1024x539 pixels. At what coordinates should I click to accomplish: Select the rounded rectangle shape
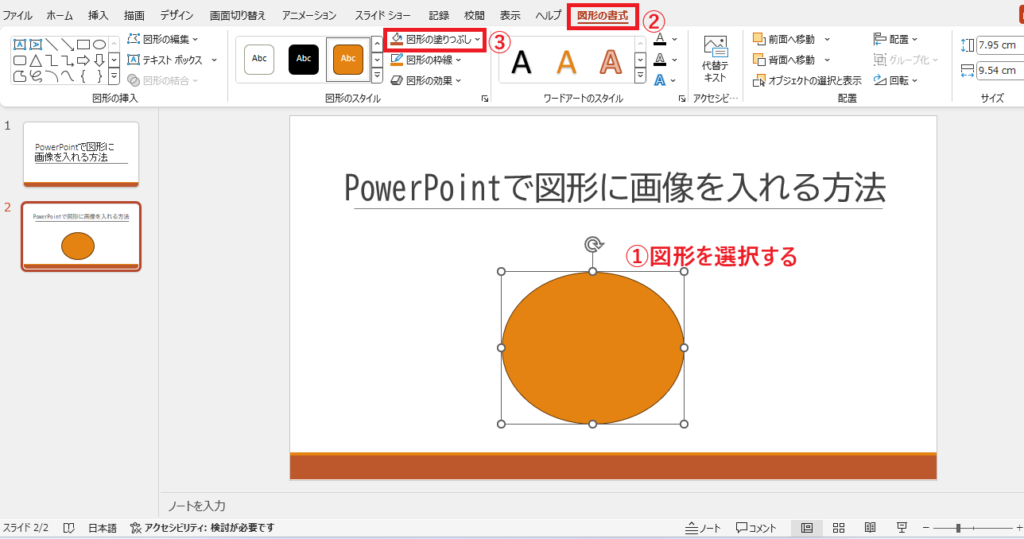[20, 61]
